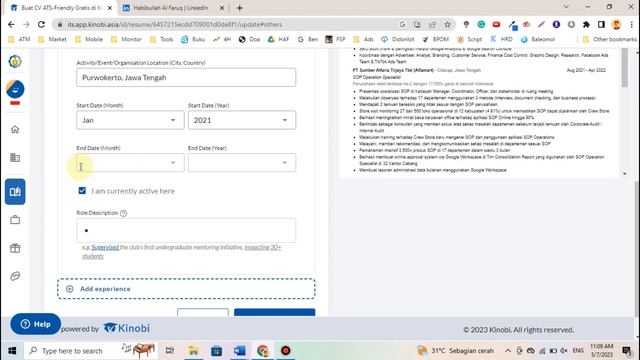Image resolution: width=640 pixels, height=360 pixels.
Task: Open File Explorer from the taskbar
Action: click(x=193, y=351)
